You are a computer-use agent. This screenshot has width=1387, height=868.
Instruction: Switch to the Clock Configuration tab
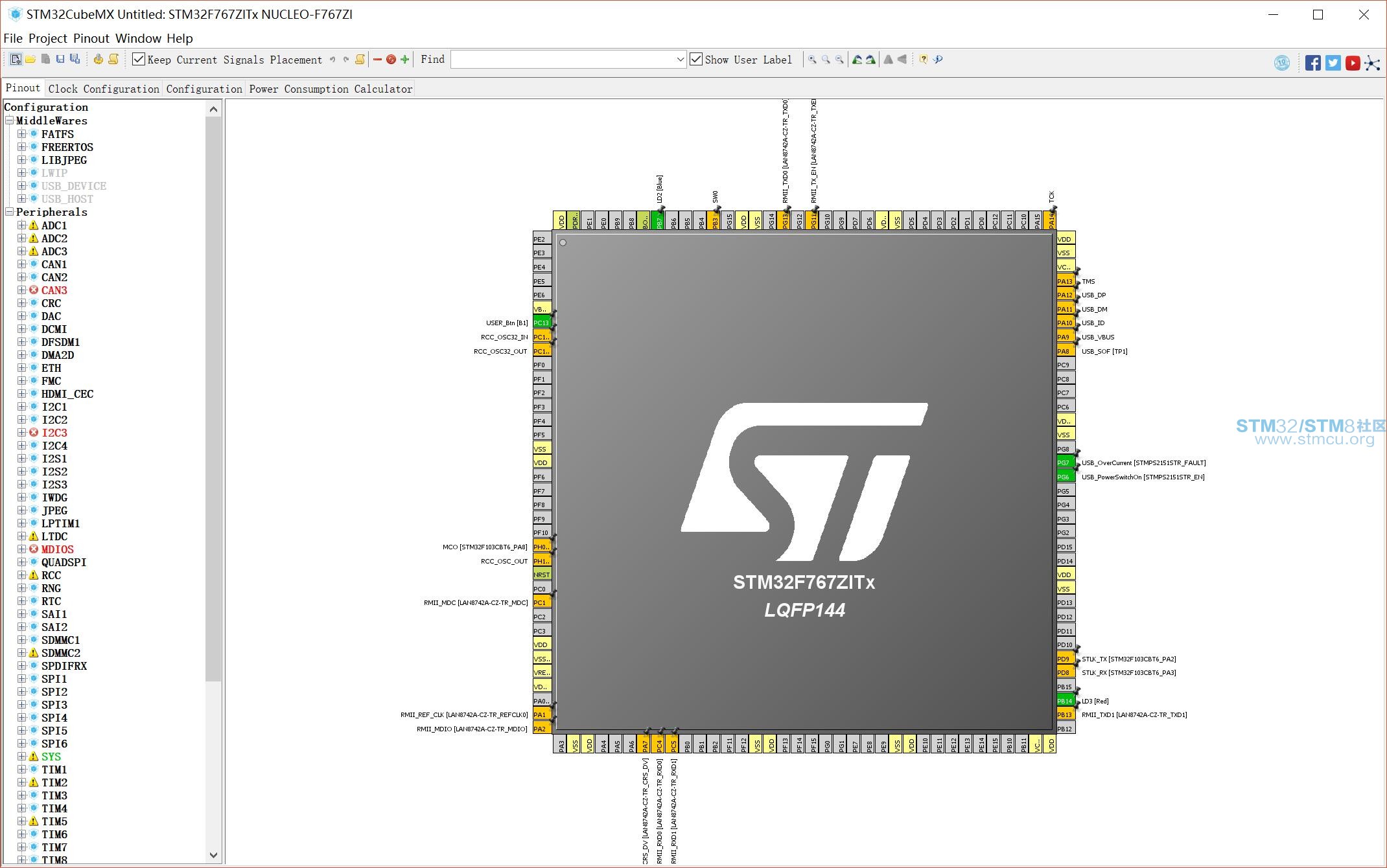(x=104, y=89)
